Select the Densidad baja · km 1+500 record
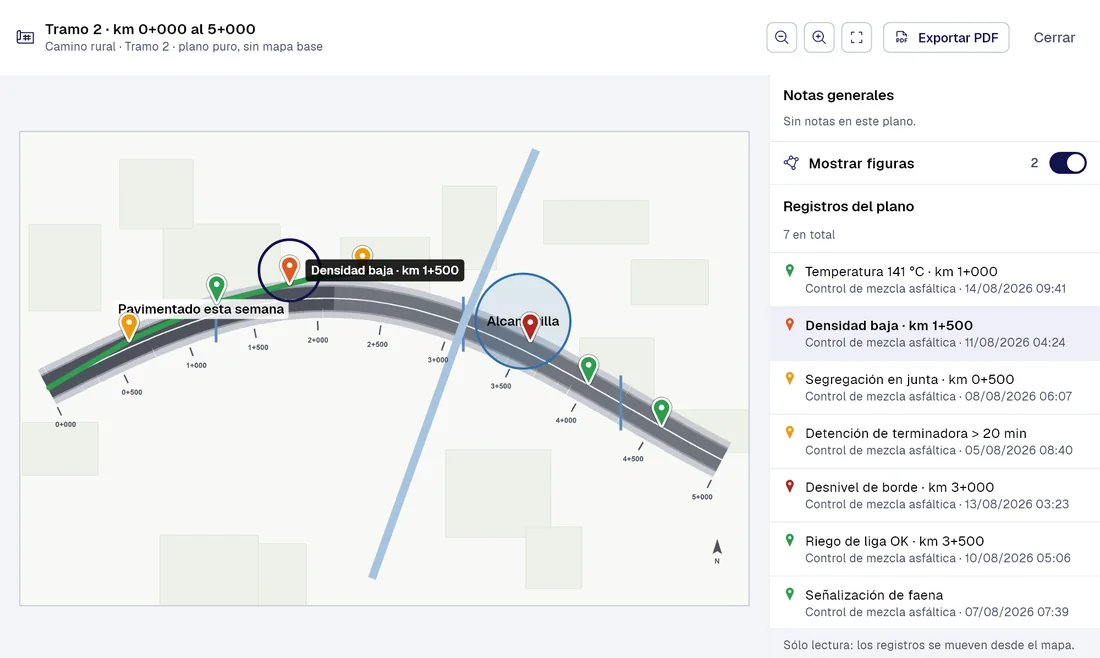This screenshot has width=1100, height=658. point(934,333)
